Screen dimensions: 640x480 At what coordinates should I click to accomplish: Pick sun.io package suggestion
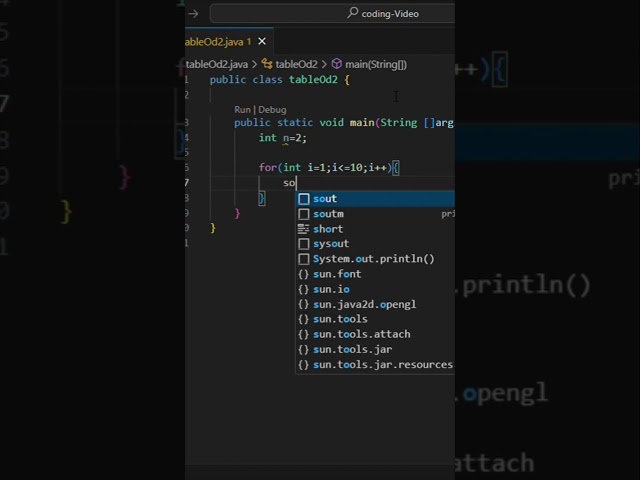point(375,289)
